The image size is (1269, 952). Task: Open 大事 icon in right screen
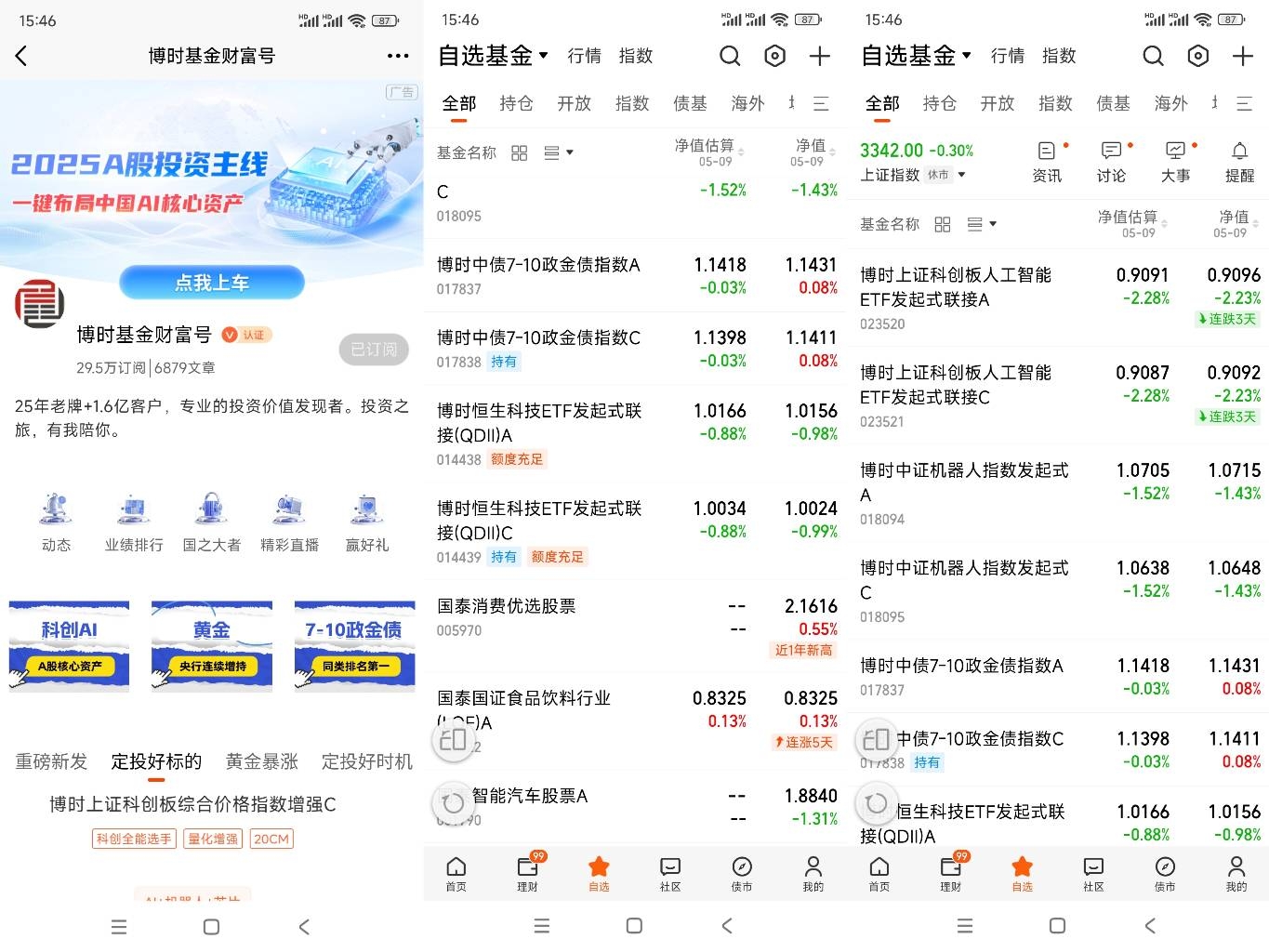[x=1176, y=162]
